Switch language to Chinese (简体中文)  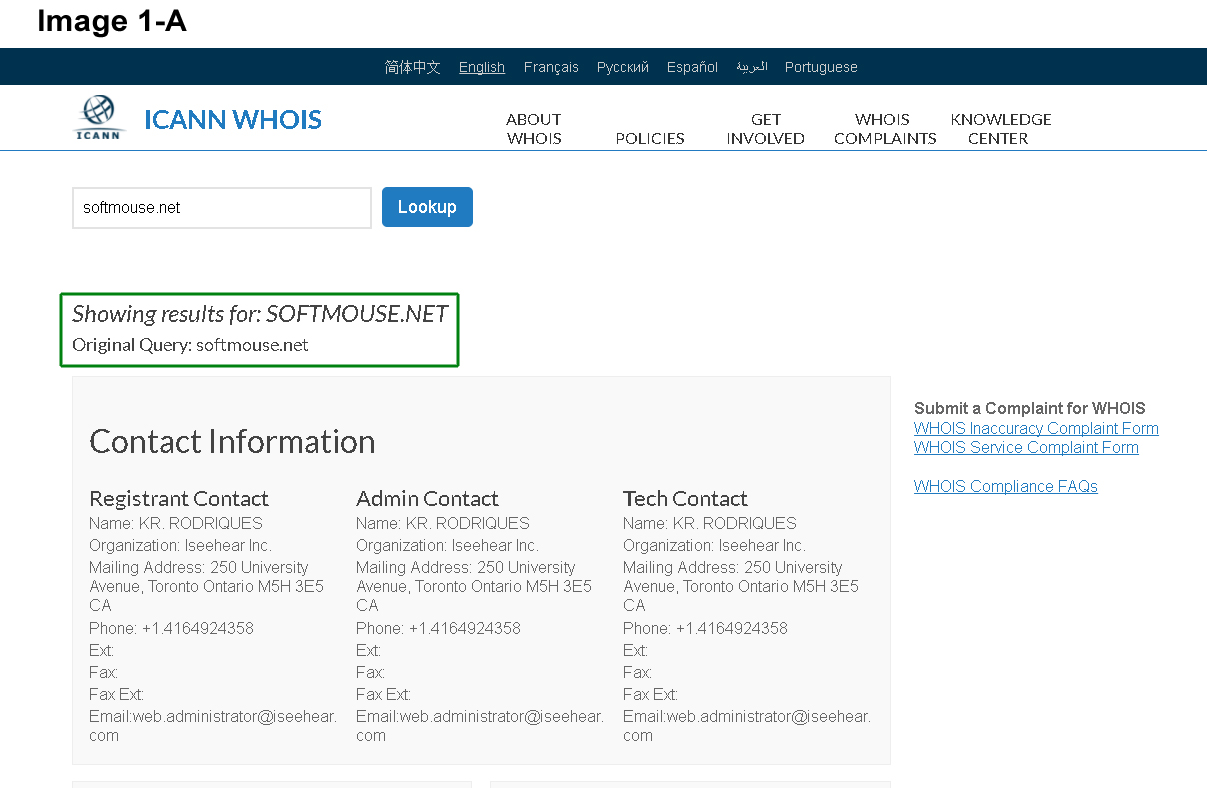pos(412,67)
